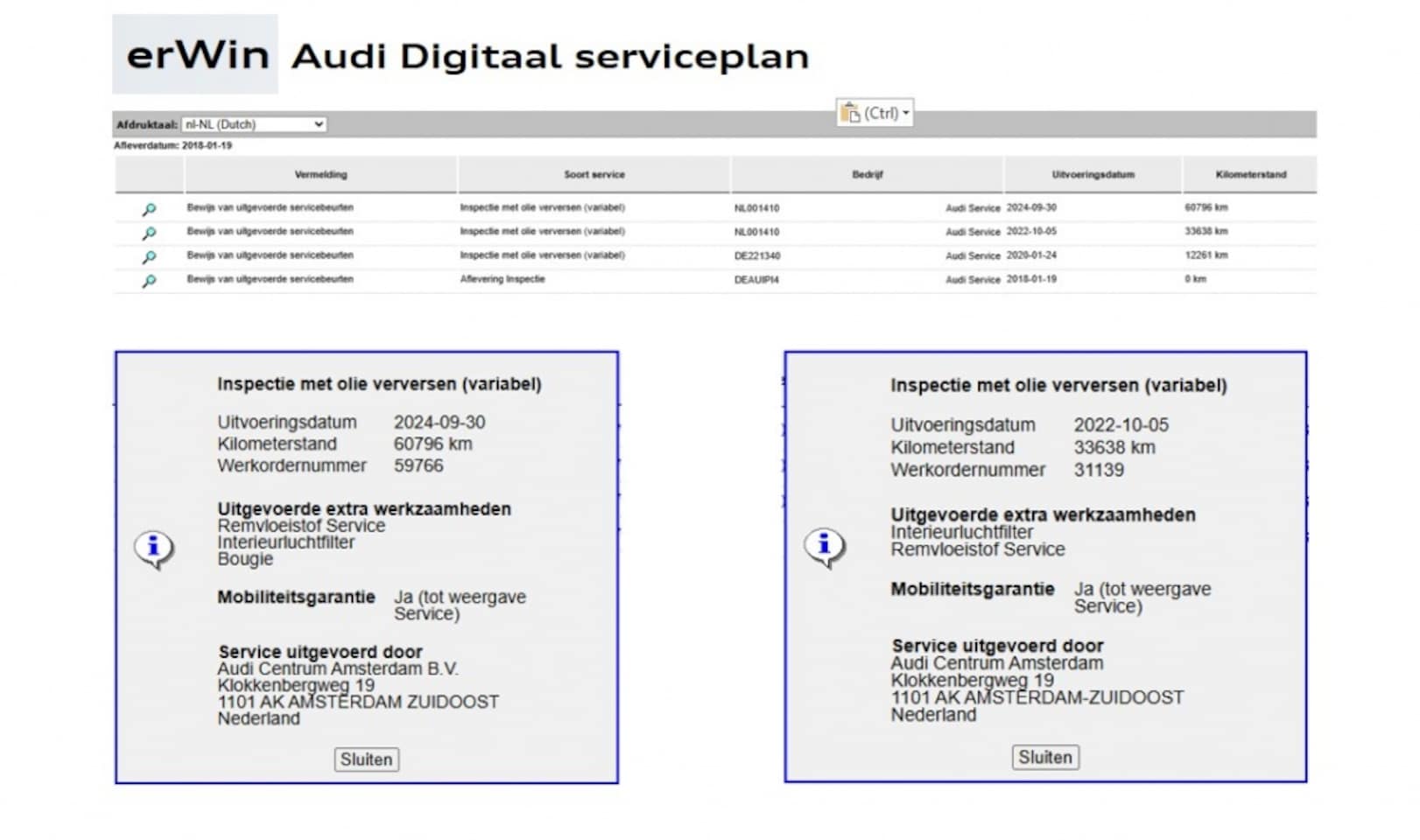Select company code NL001410 in the 2024-09-30 row

click(756, 208)
